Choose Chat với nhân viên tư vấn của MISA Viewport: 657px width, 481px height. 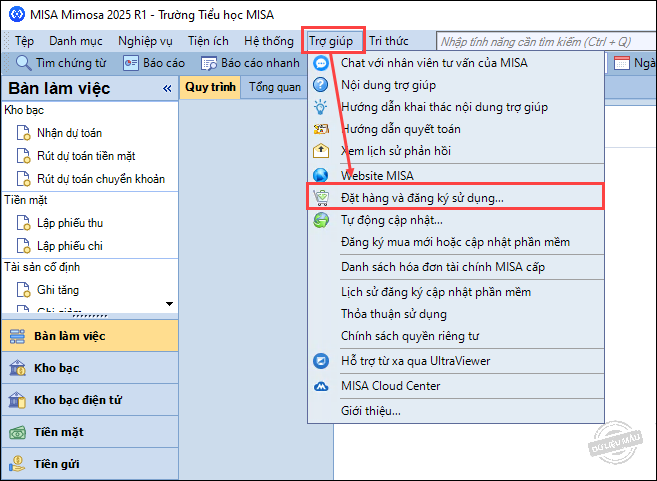456,63
